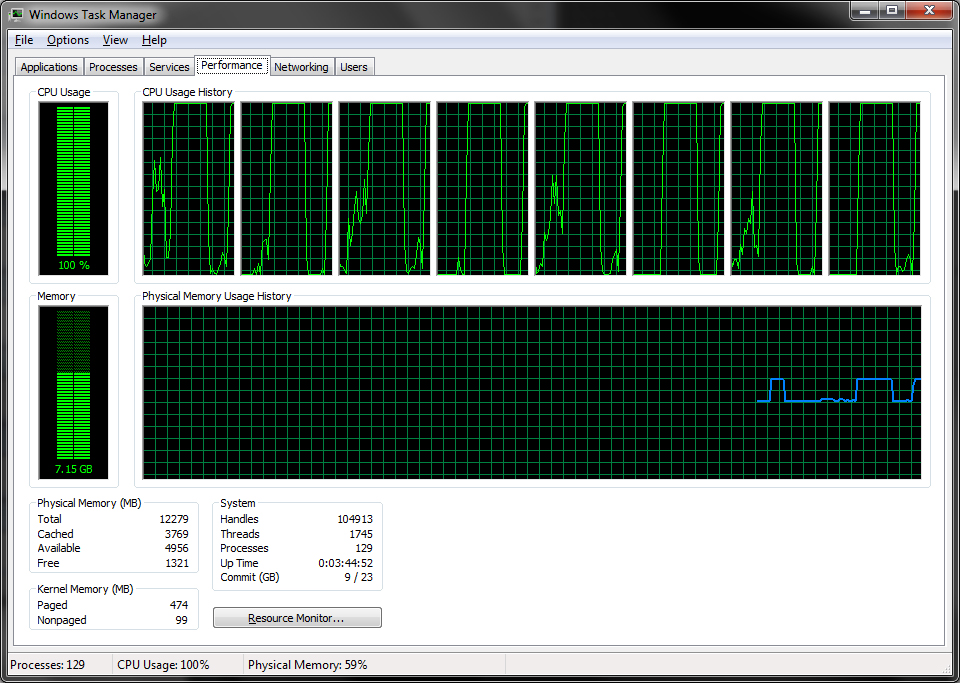
Task: Click the CPU Usage History label
Action: 187,92
